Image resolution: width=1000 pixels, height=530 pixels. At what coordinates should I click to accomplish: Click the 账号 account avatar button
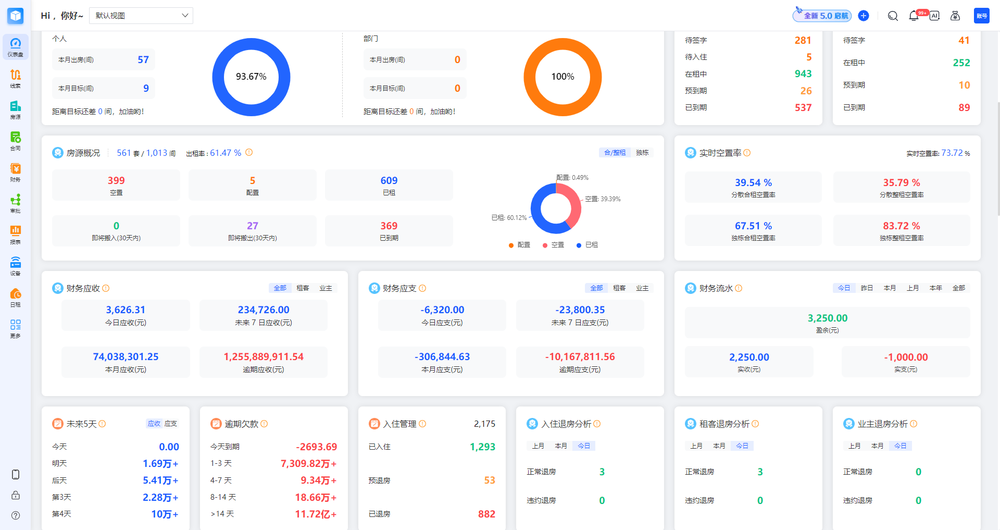[x=982, y=15]
